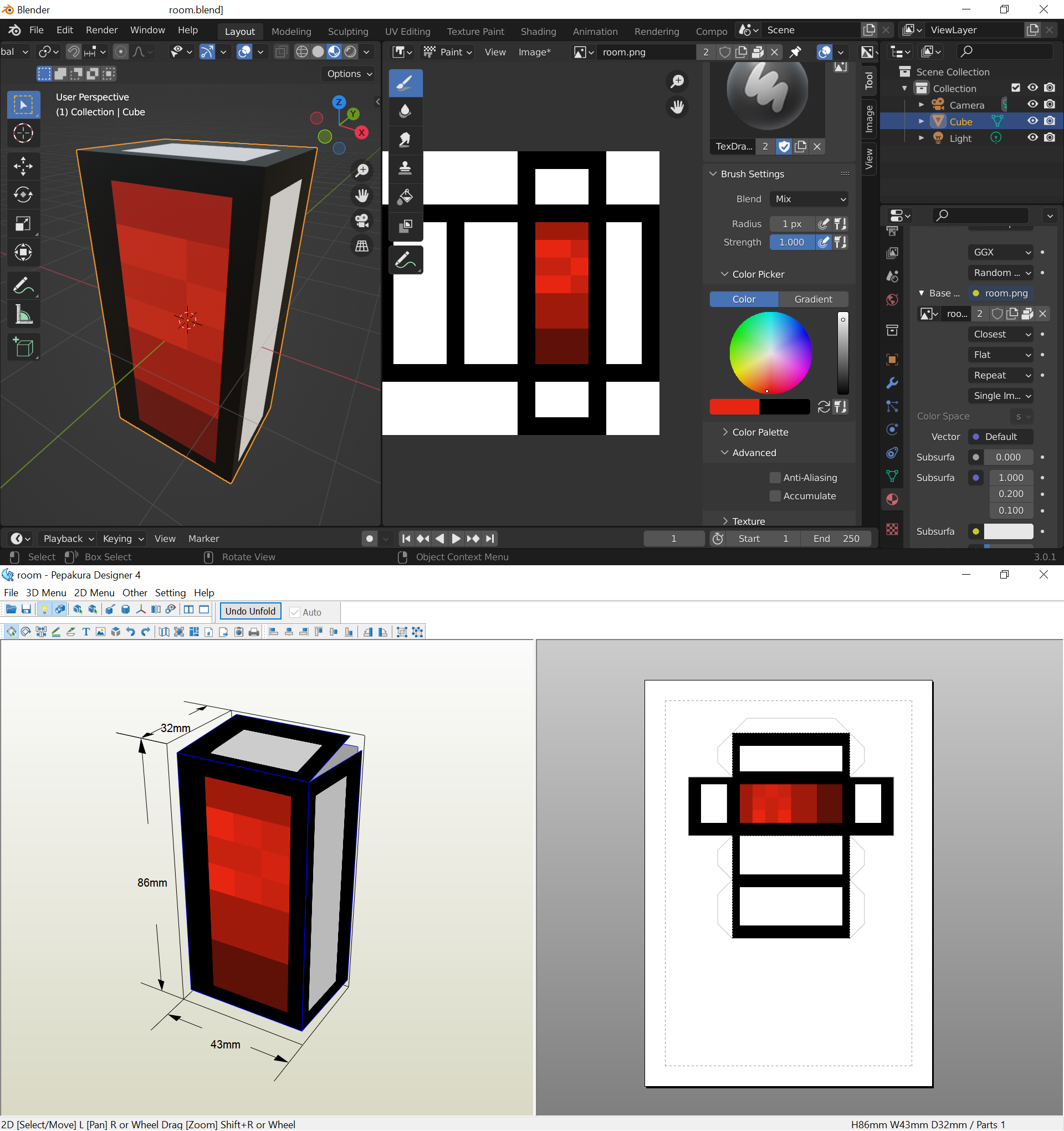Click the red primary color swatch
This screenshot has width=1064, height=1131.
734,407
